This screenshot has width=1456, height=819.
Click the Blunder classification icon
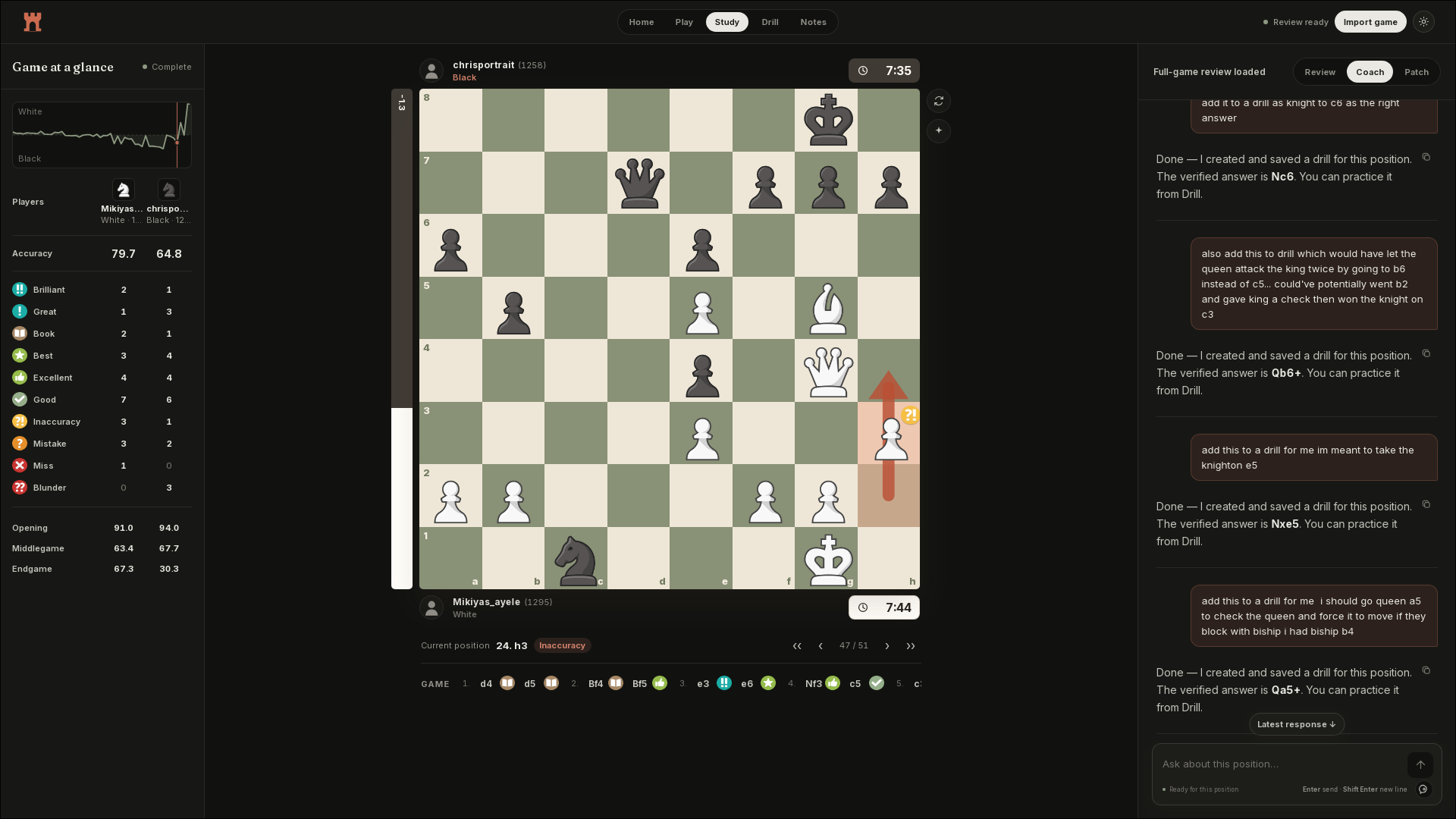(x=20, y=488)
